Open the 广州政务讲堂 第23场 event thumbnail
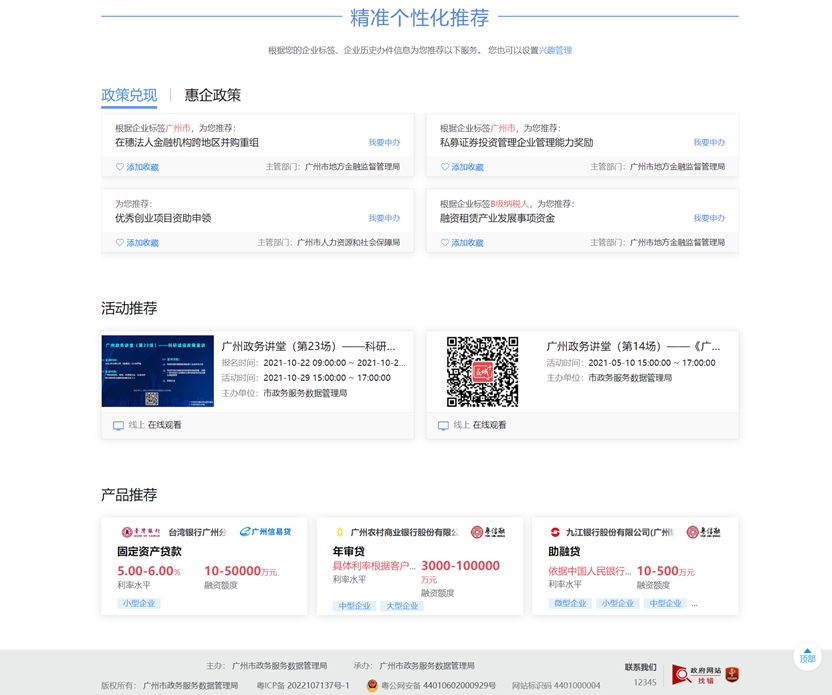832x695 pixels. pos(157,371)
